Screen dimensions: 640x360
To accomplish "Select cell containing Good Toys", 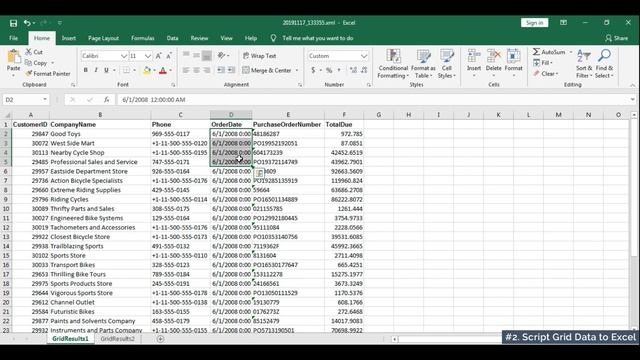I will [x=100, y=134].
